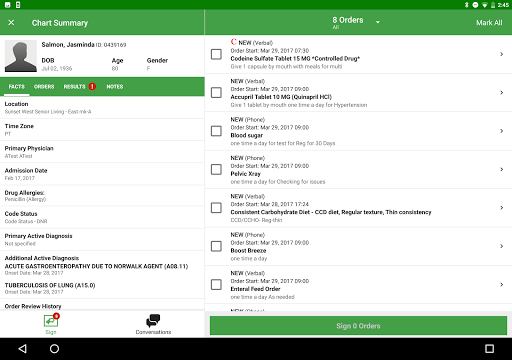Tap the battery status icon
512x360 pixels.
[x=493, y=5]
